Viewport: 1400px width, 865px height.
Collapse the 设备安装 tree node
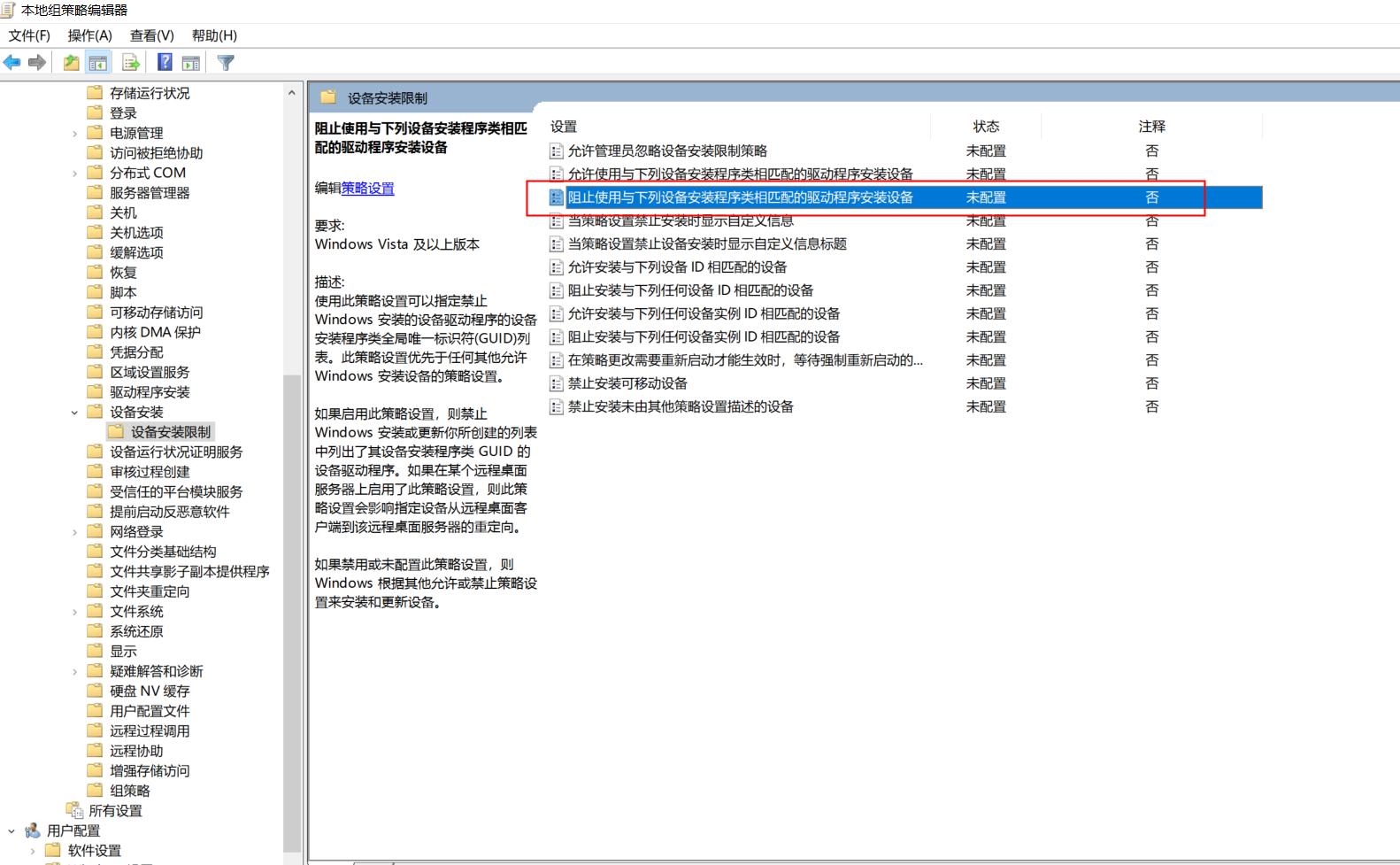(74, 413)
